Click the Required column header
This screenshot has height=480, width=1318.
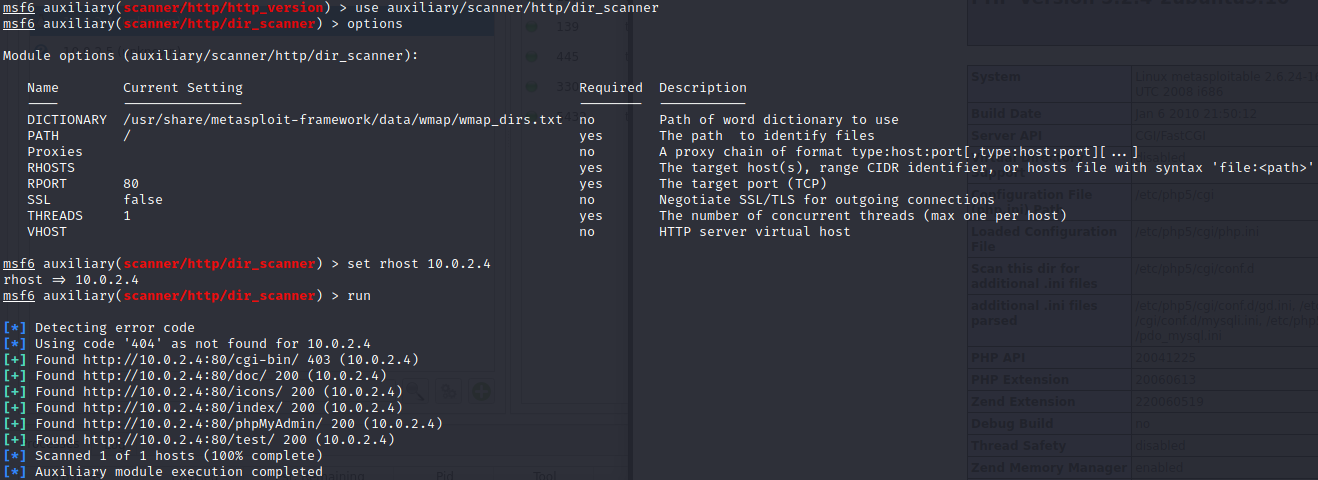pyautogui.click(x=610, y=88)
